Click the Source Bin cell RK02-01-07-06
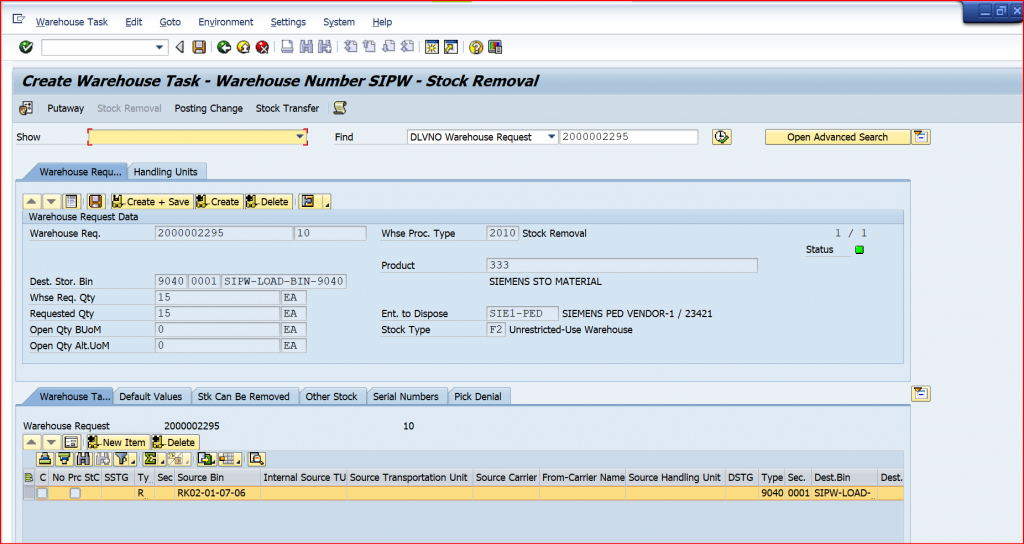Image resolution: width=1024 pixels, height=544 pixels. click(217, 493)
